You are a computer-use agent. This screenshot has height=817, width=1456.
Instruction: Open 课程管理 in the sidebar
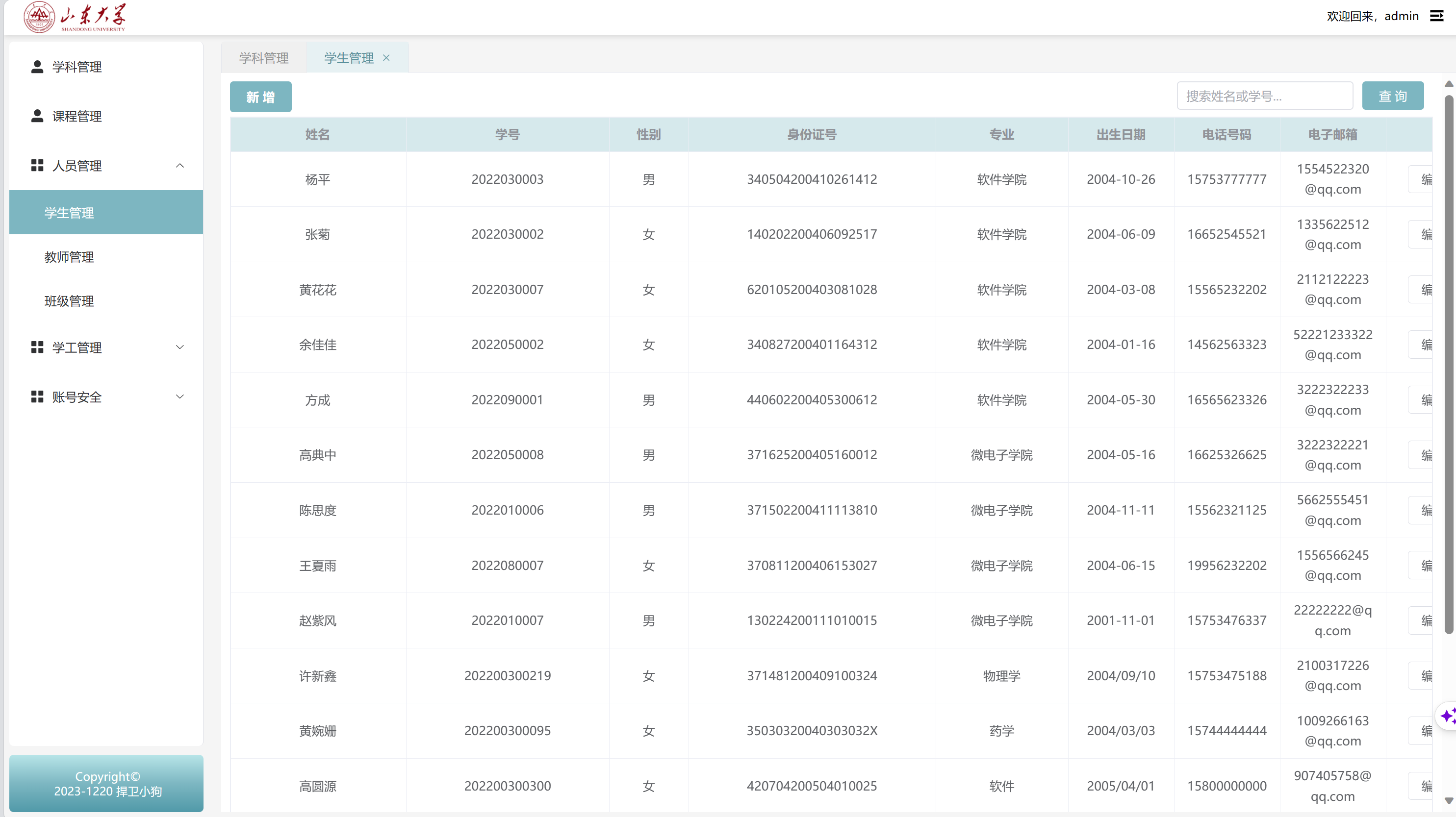tap(106, 116)
